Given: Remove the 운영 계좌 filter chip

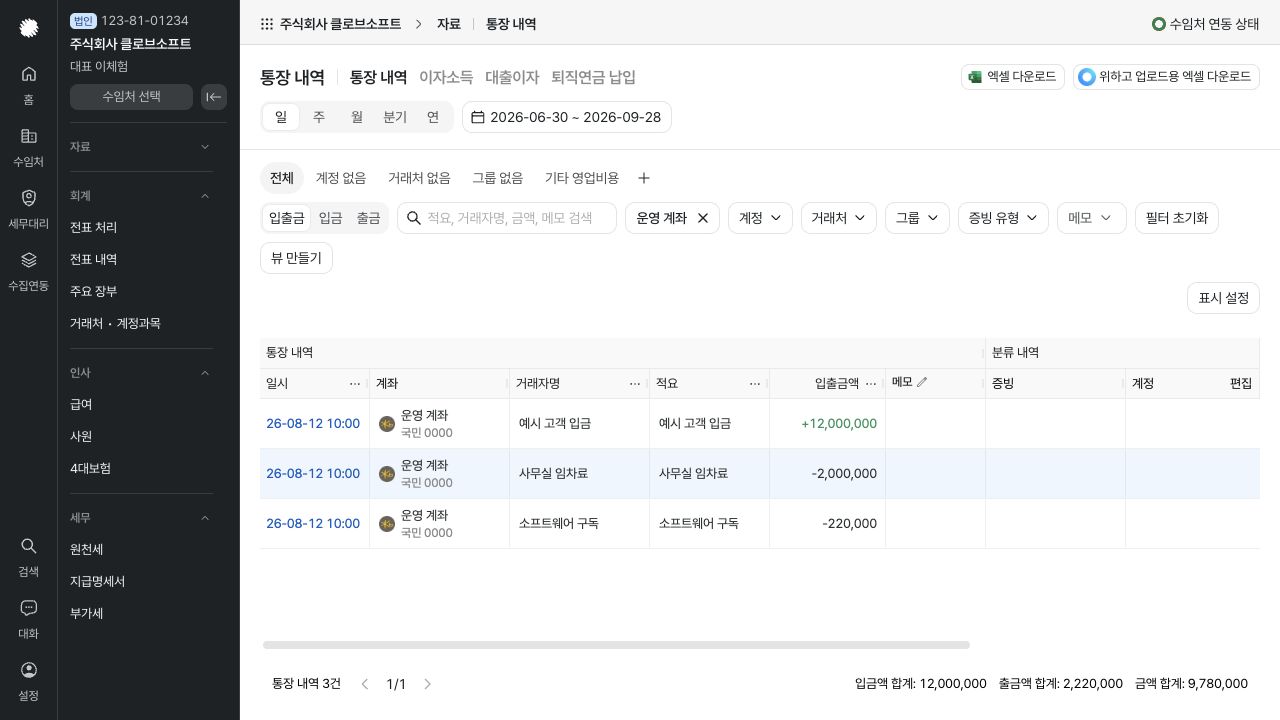Looking at the screenshot, I should click(x=703, y=218).
